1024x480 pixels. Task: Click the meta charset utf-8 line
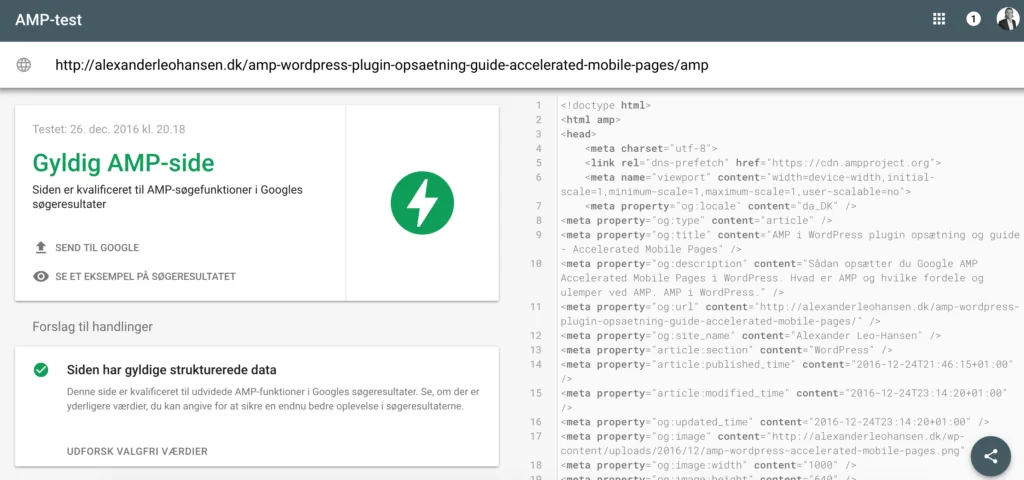tap(651, 148)
